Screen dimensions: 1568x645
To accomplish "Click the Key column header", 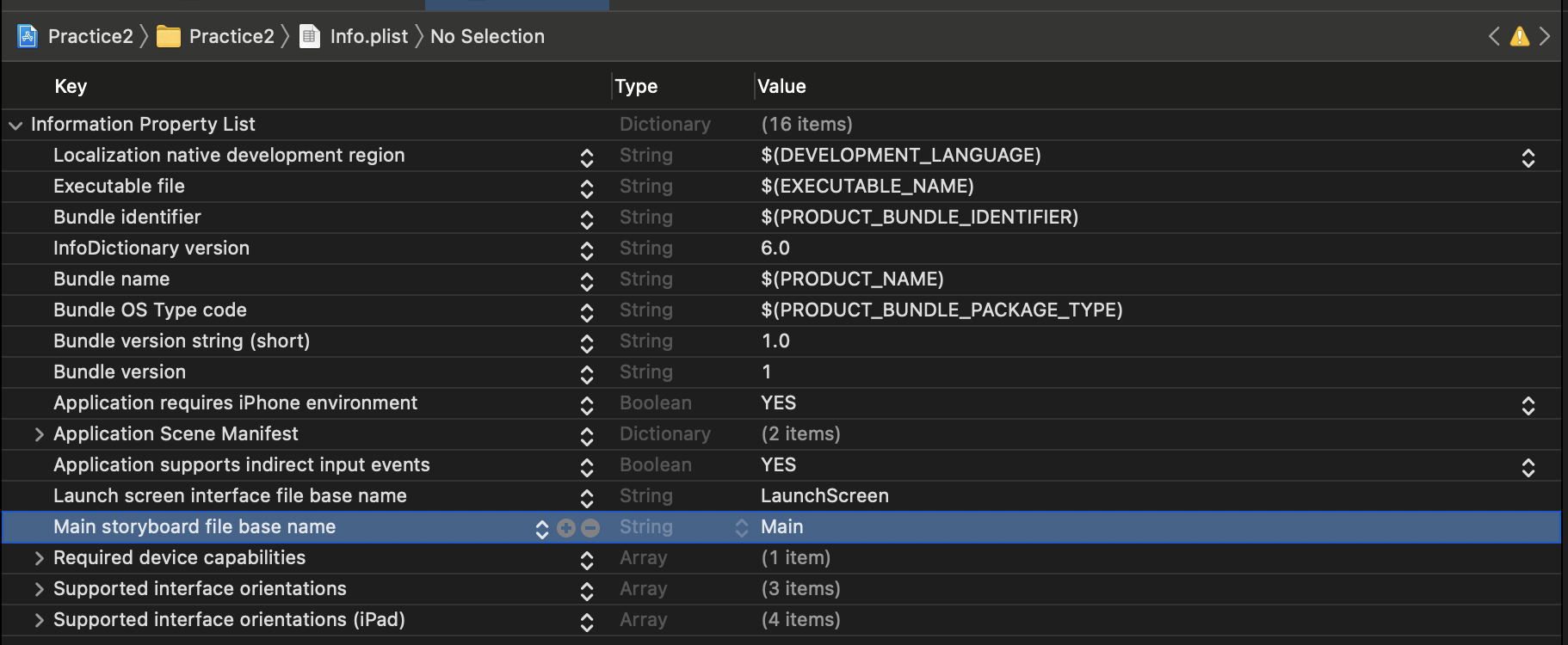I will 71,86.
